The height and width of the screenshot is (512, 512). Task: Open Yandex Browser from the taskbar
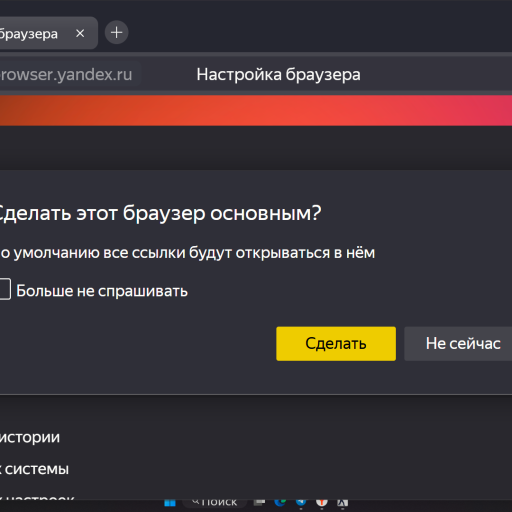(322, 503)
